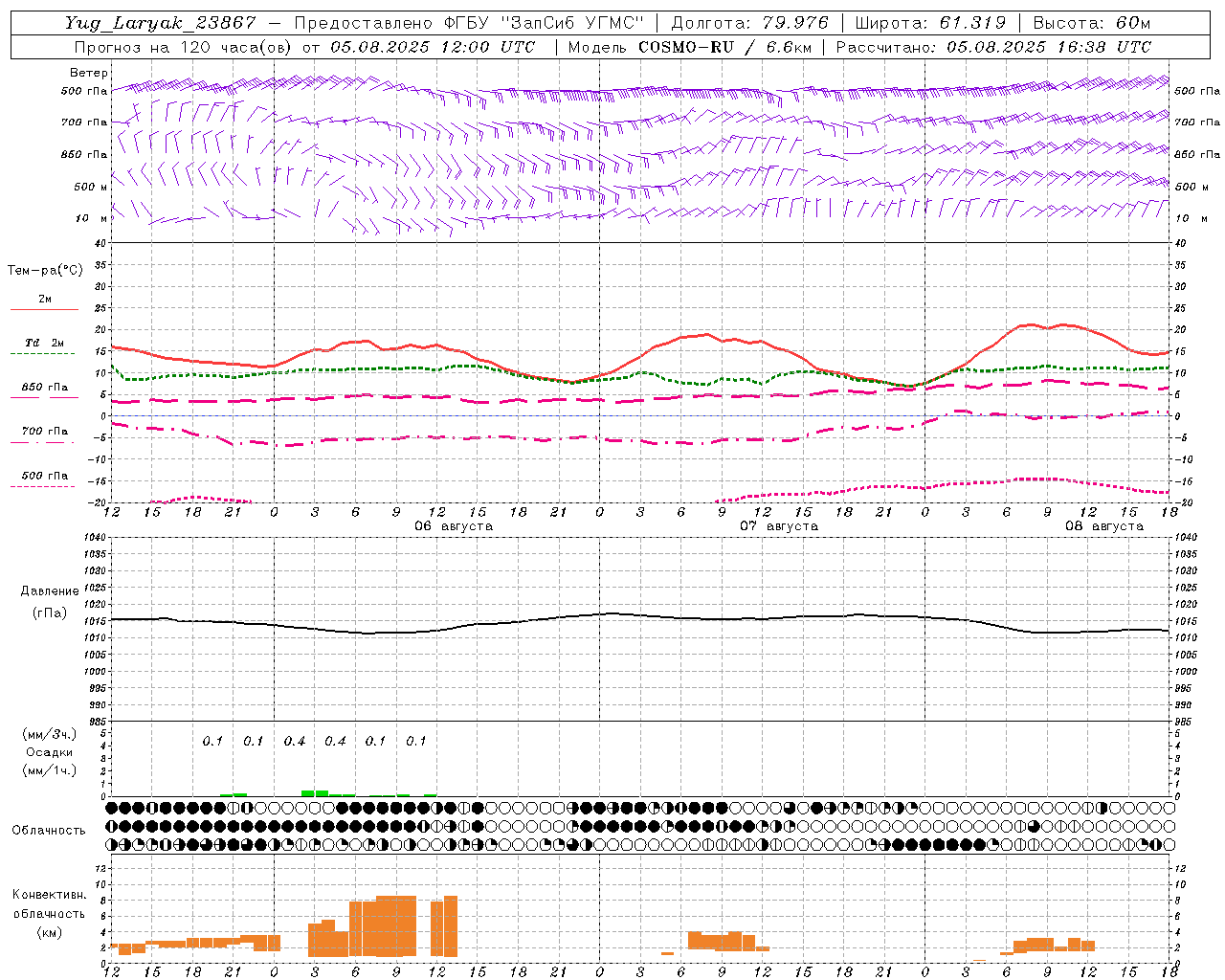Viewport: 1225px width, 980px height.
Task: Click the station title Yug_Laryak_23867
Action: 161,23
